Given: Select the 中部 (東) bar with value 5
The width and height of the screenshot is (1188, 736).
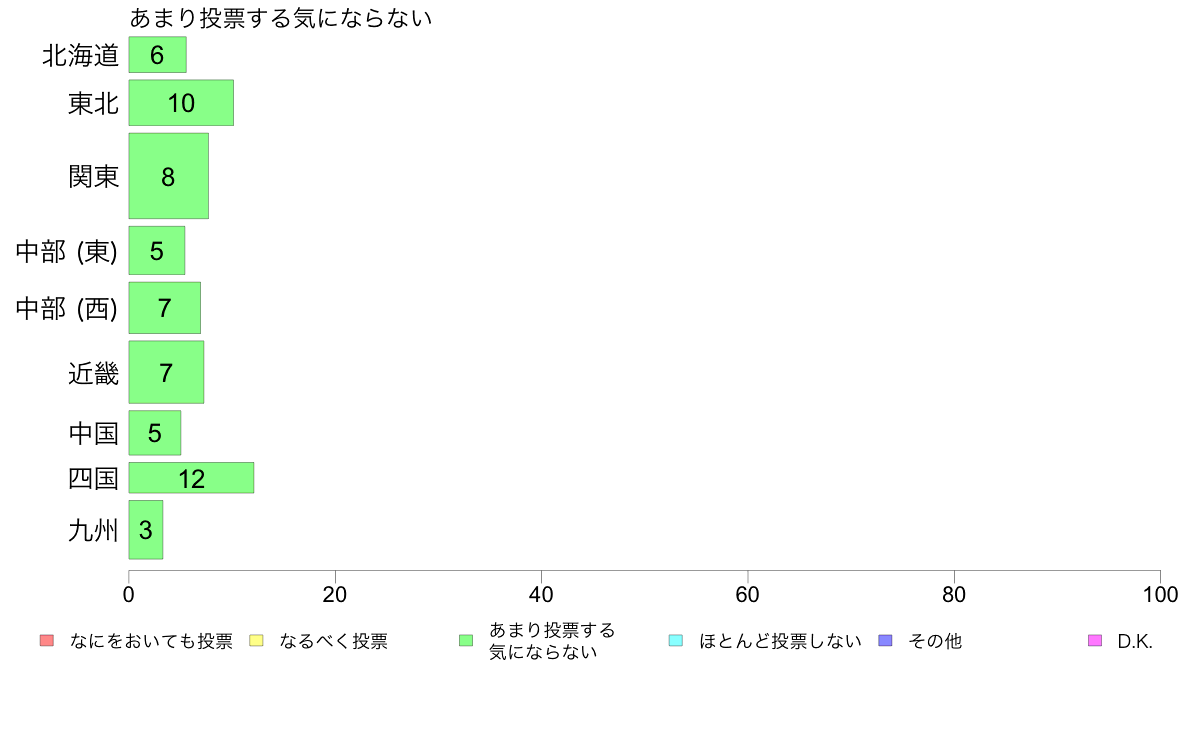Looking at the screenshot, I should click(x=157, y=250).
